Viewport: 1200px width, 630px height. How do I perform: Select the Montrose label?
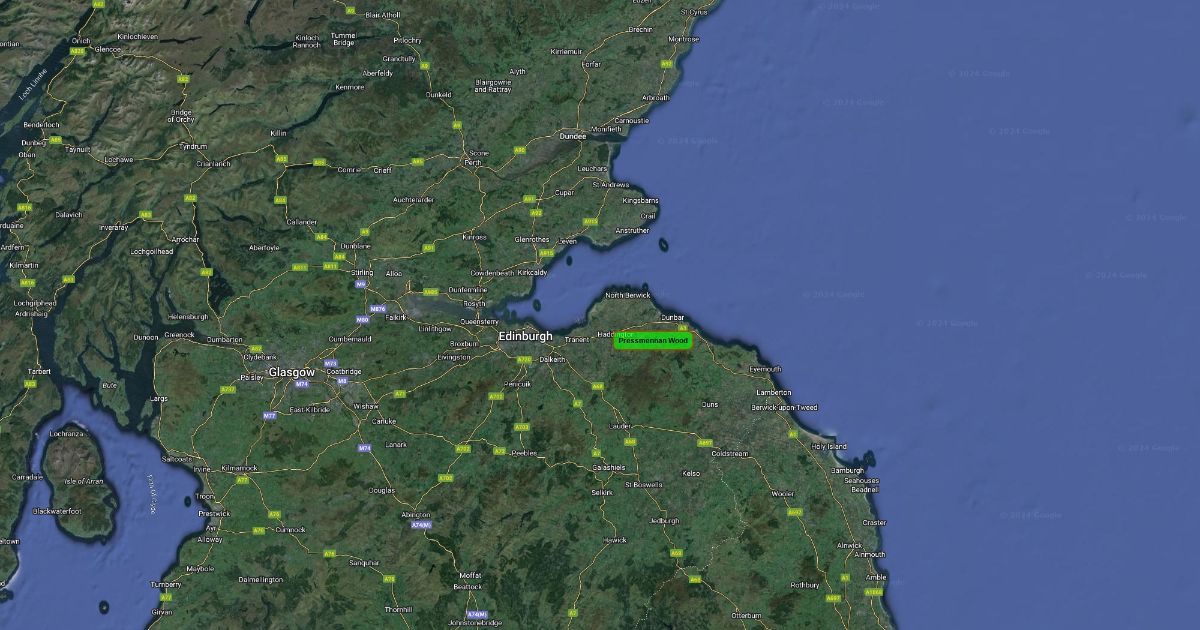pyautogui.click(x=684, y=39)
